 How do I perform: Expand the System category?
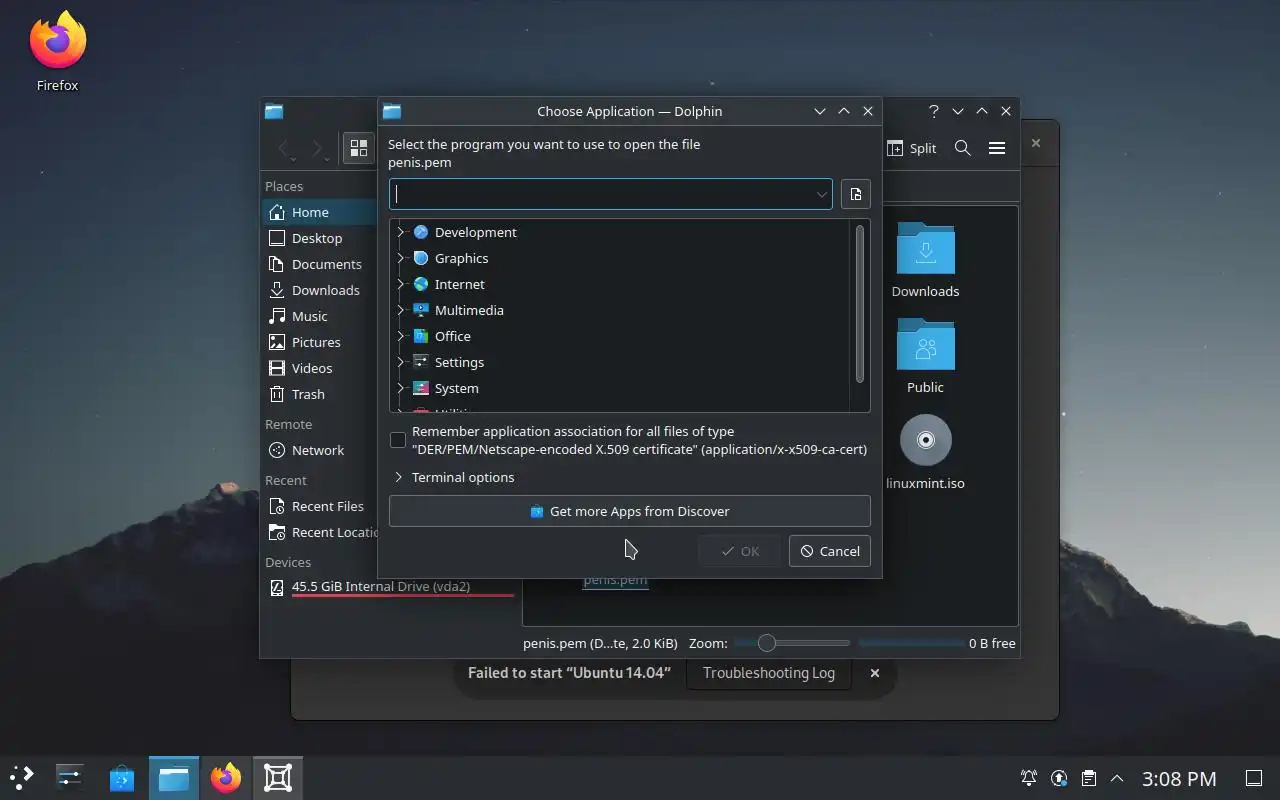coord(401,388)
